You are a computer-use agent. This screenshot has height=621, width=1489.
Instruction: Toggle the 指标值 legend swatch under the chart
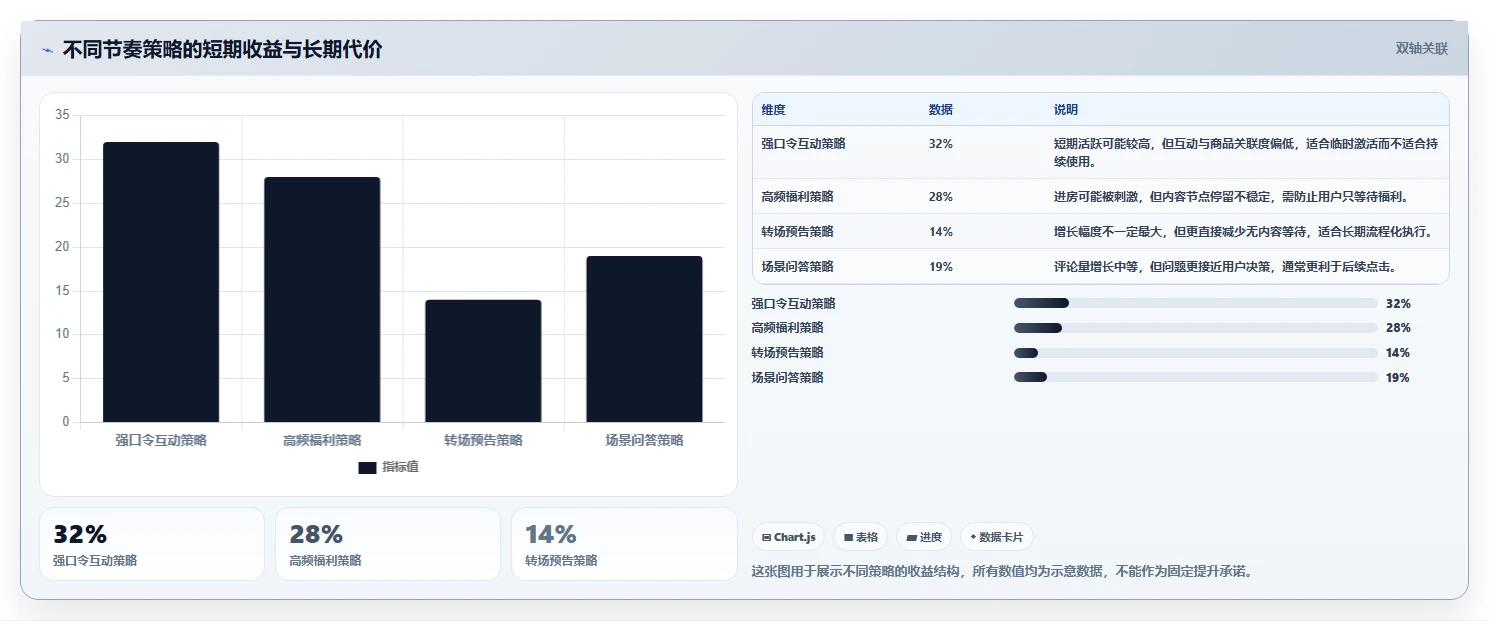(x=367, y=468)
